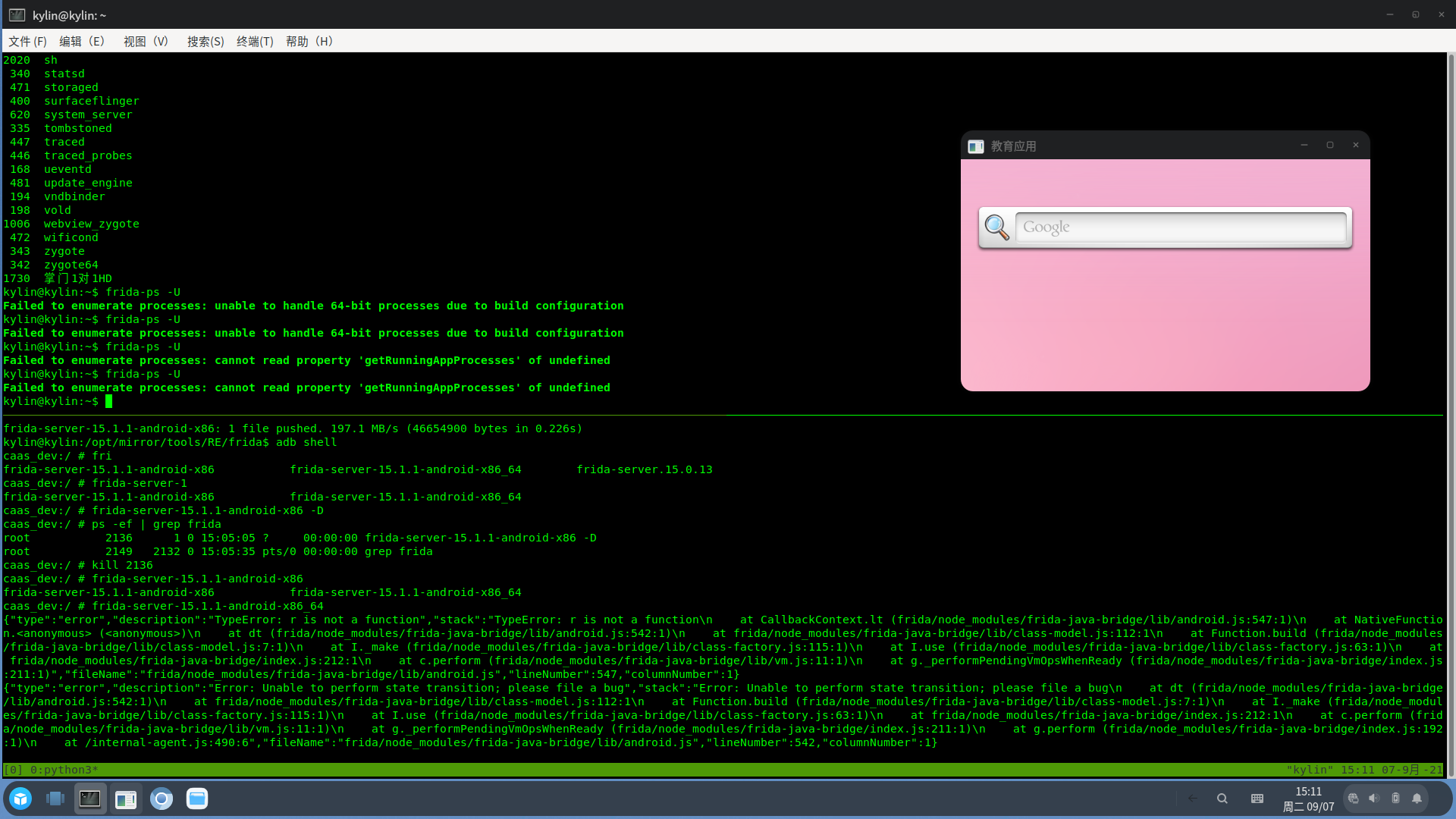
Task: Click the multitasking view taskbar icon
Action: (x=55, y=799)
